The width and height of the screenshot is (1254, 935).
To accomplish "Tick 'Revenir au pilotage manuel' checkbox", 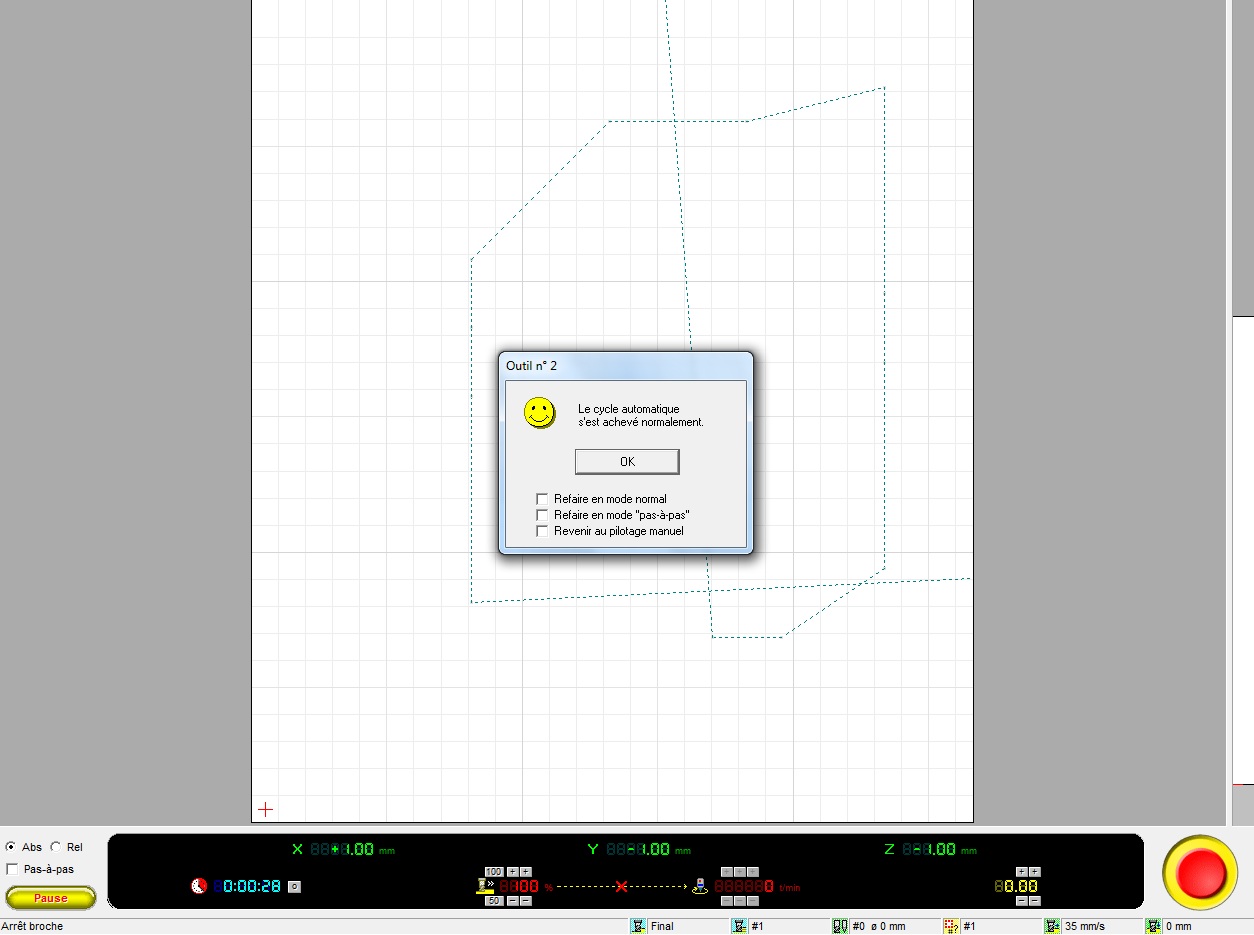I will click(542, 531).
